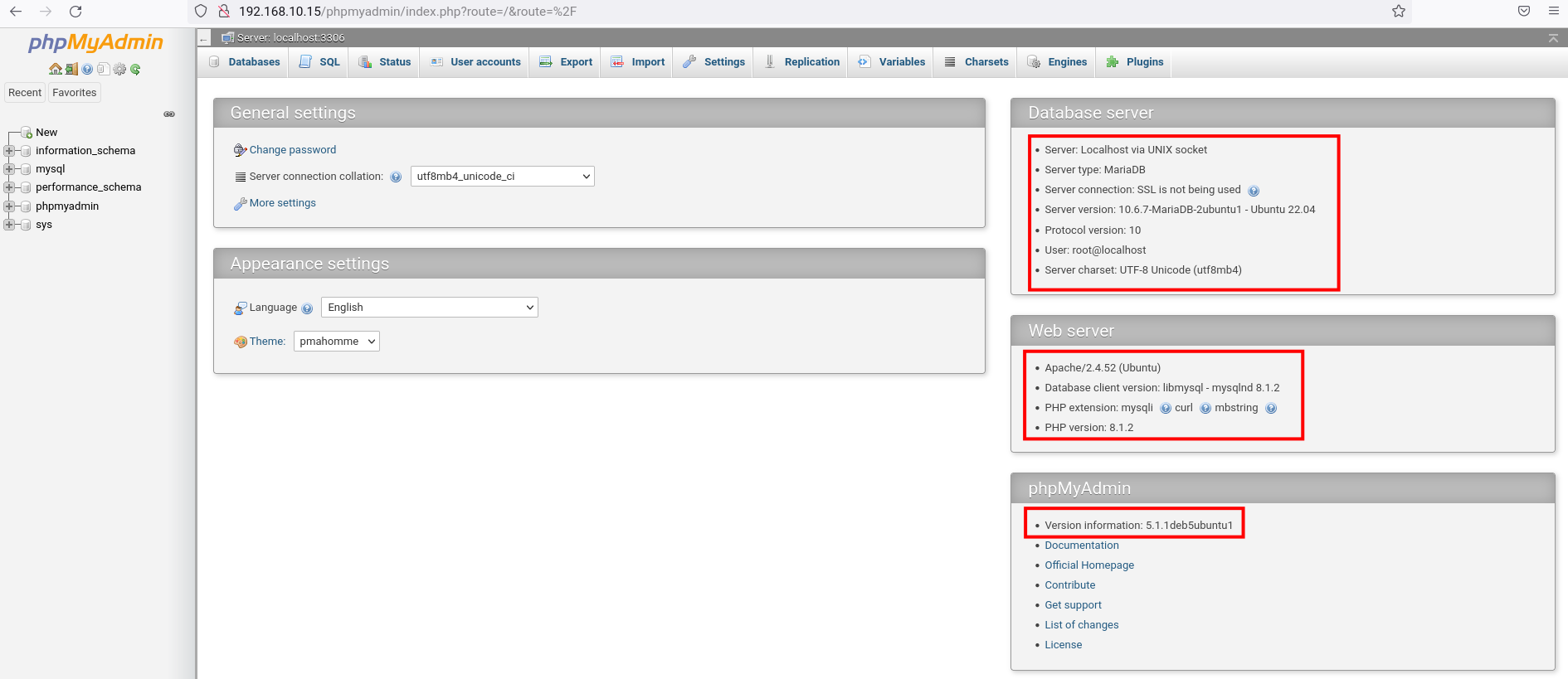Expand the sys database node

click(x=9, y=225)
